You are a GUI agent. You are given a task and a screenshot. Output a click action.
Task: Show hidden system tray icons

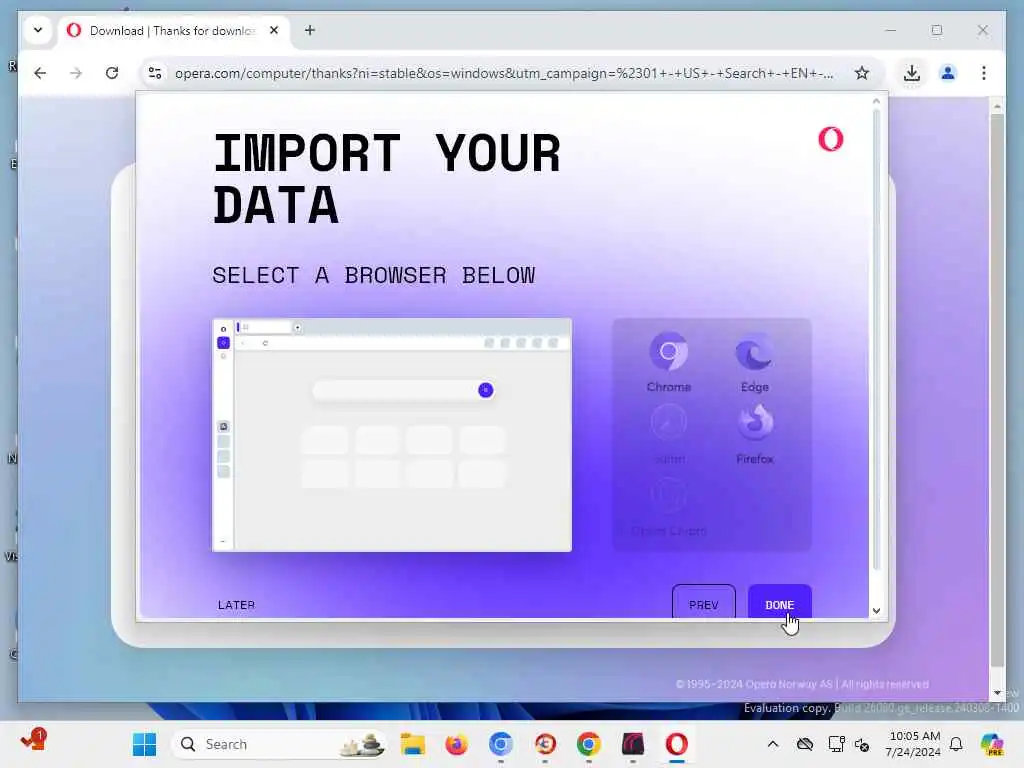(x=773, y=744)
